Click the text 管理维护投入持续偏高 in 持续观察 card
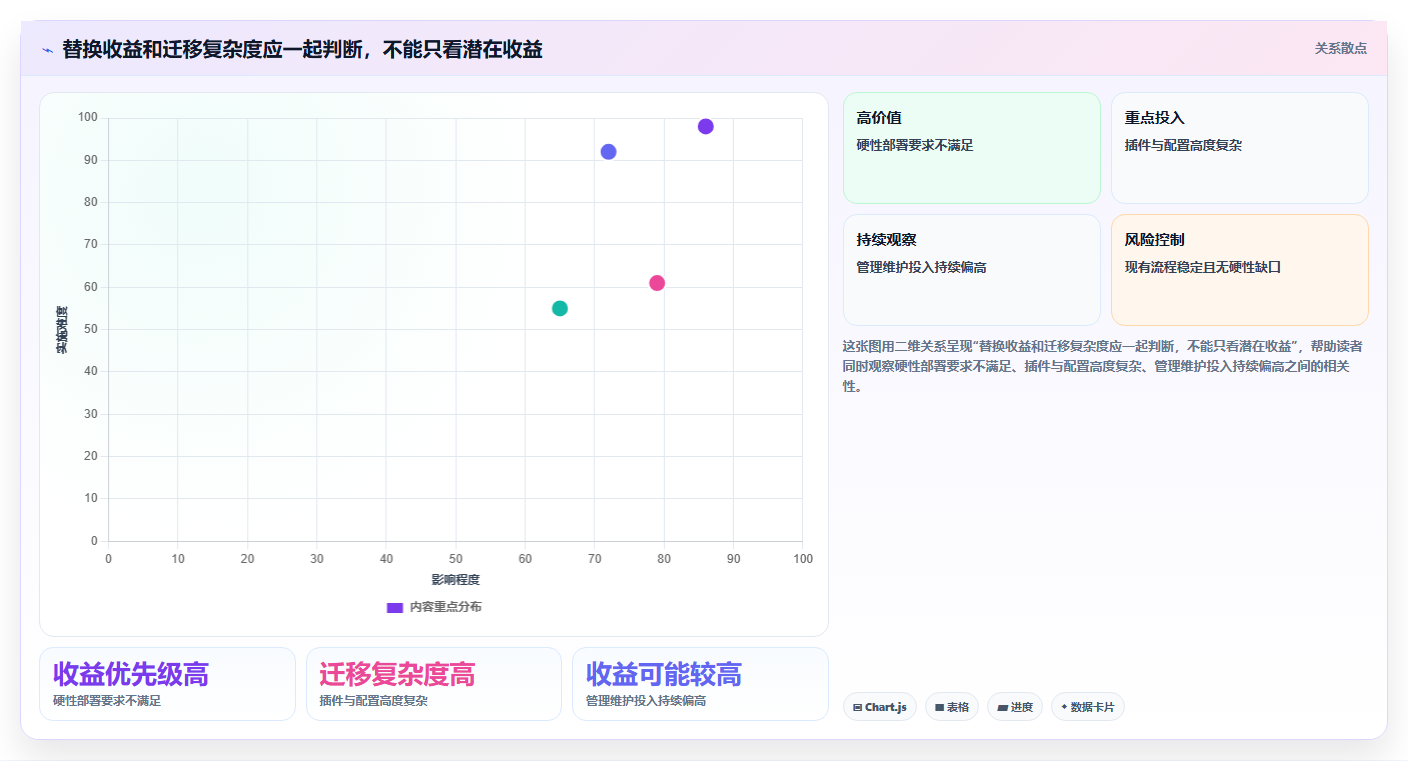This screenshot has width=1408, height=761. point(922,267)
